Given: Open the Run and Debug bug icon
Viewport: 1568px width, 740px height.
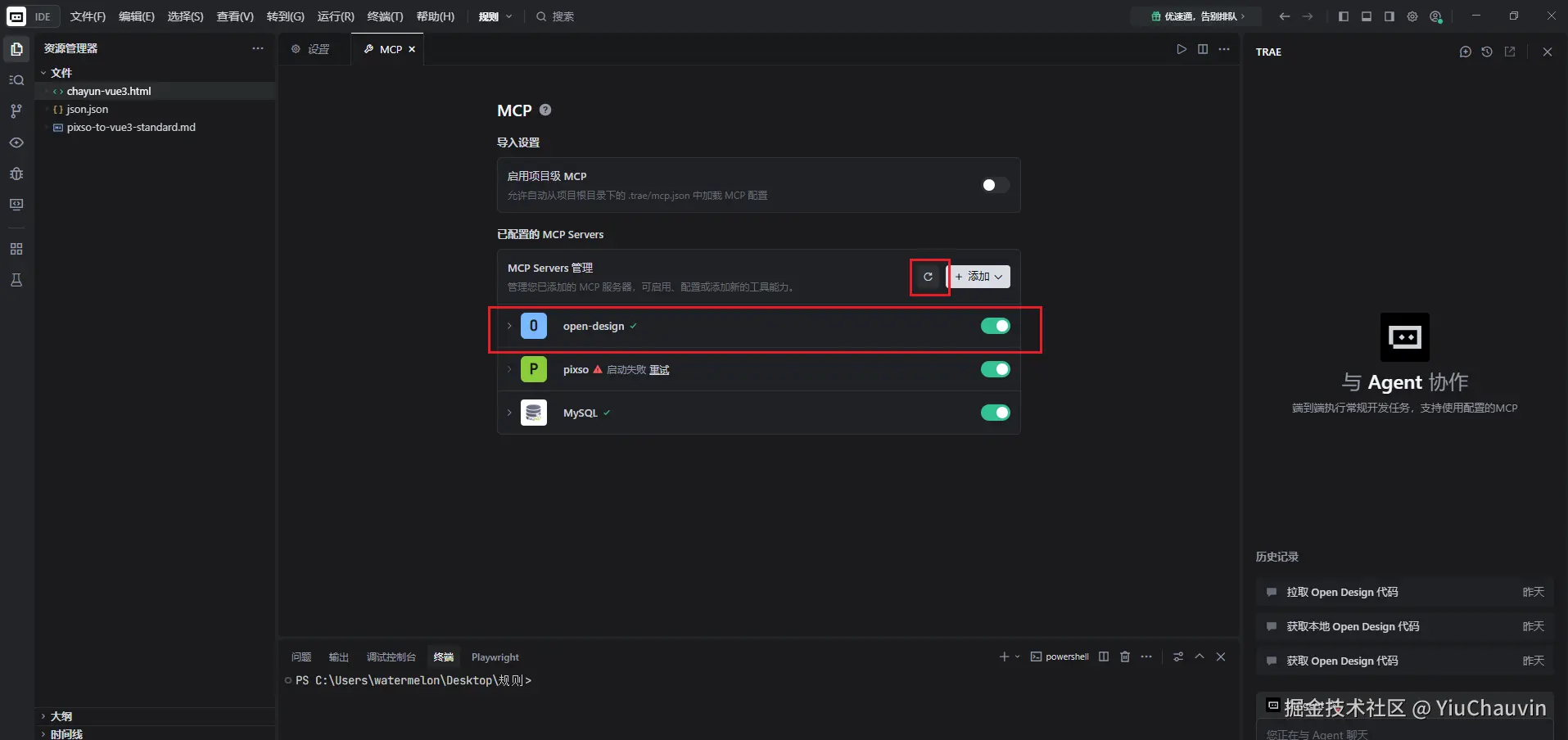Looking at the screenshot, I should [x=16, y=174].
